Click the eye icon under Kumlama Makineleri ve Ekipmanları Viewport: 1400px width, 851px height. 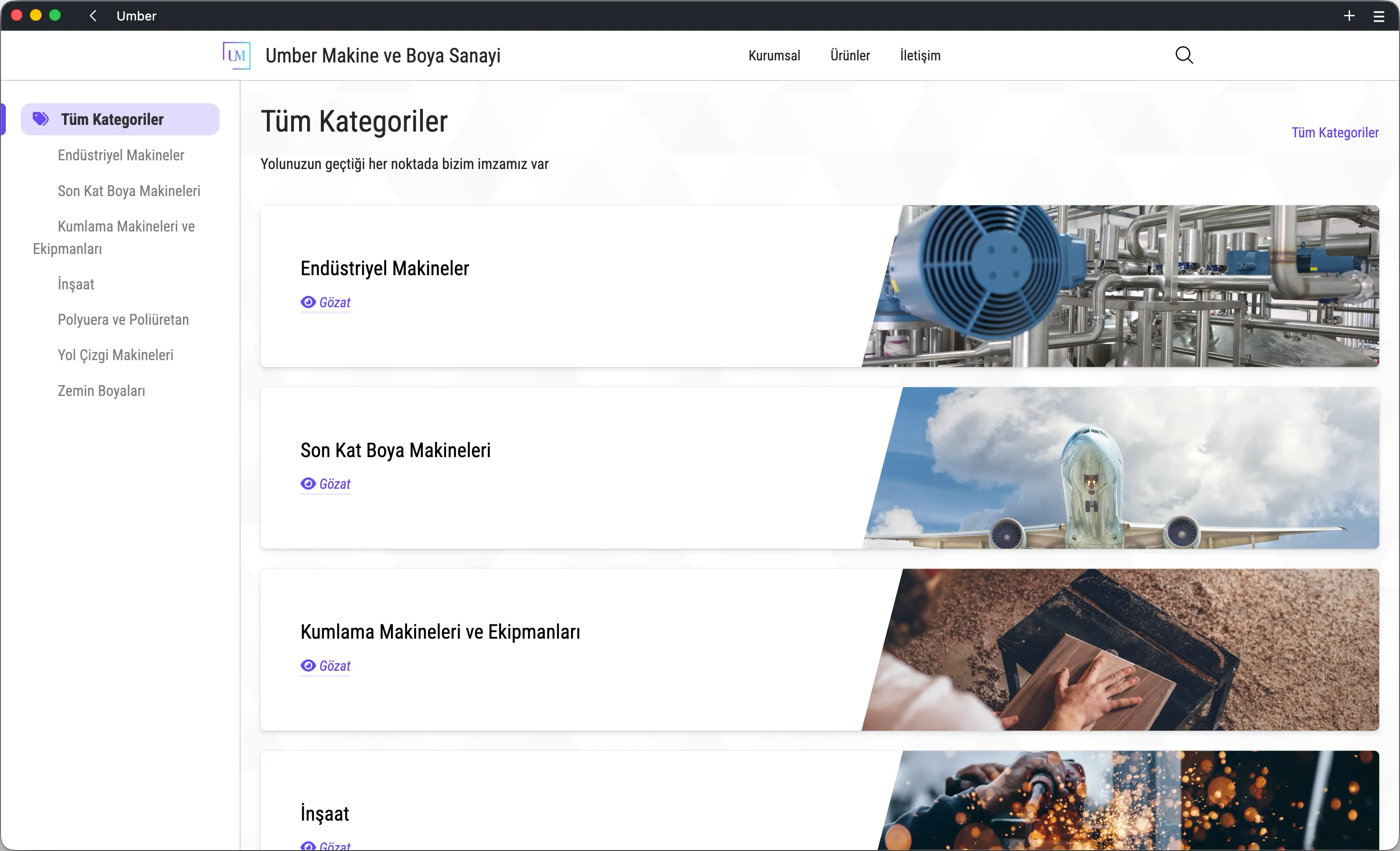308,665
